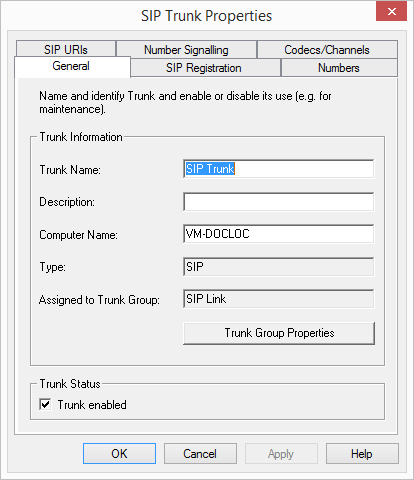Open the Numbers tab
The image size is (414, 480).
pyautogui.click(x=339, y=68)
